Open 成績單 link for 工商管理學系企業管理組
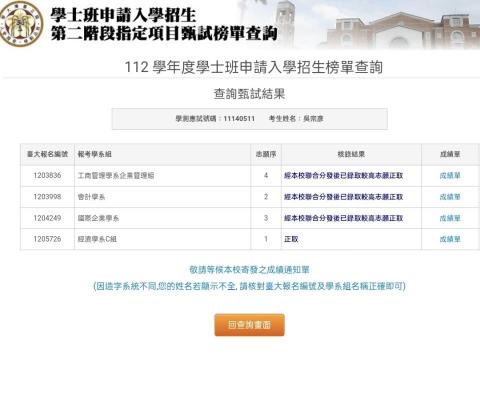Viewport: 480px width, 406px height. point(450,176)
